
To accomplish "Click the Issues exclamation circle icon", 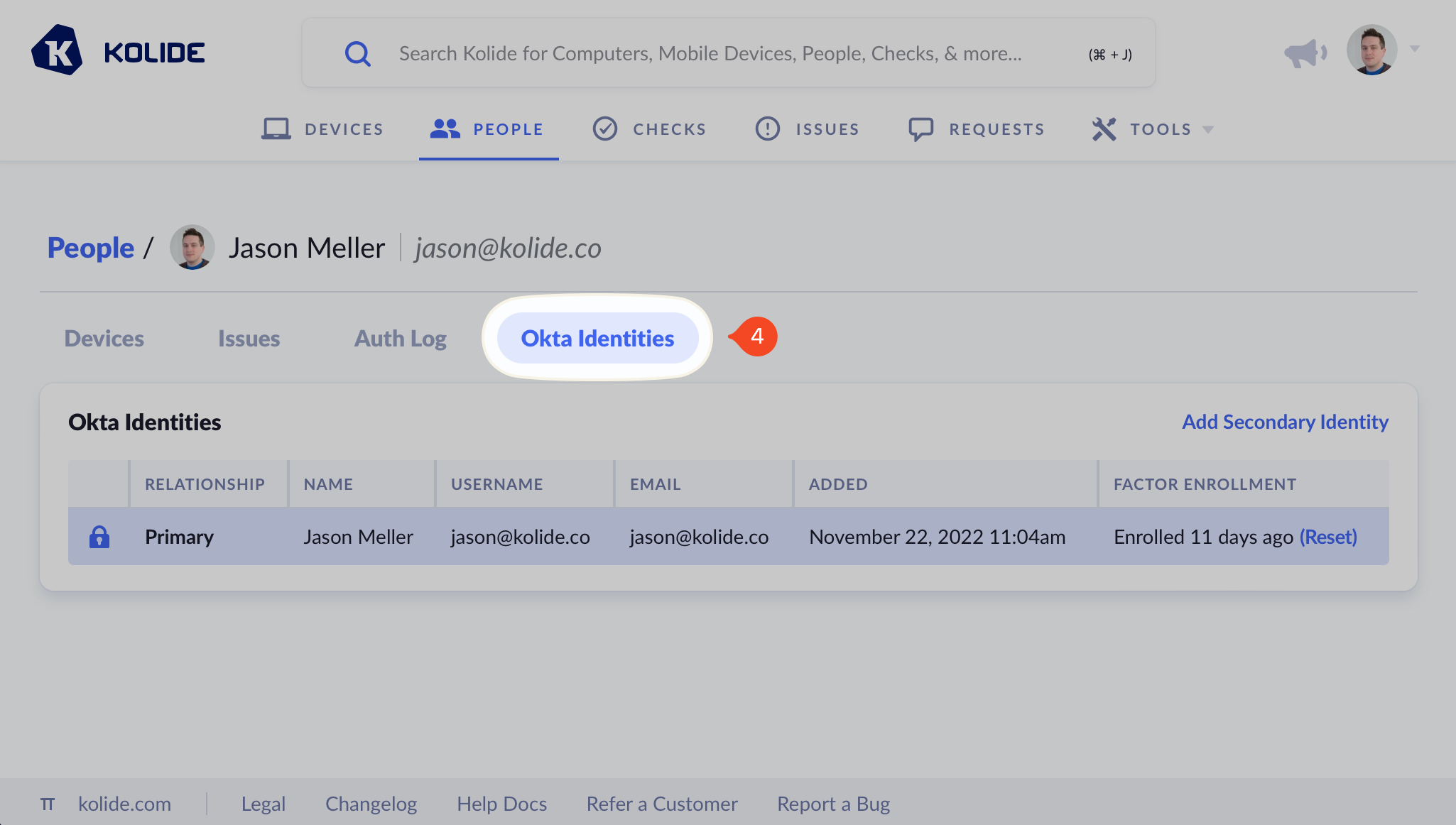I will [x=767, y=129].
